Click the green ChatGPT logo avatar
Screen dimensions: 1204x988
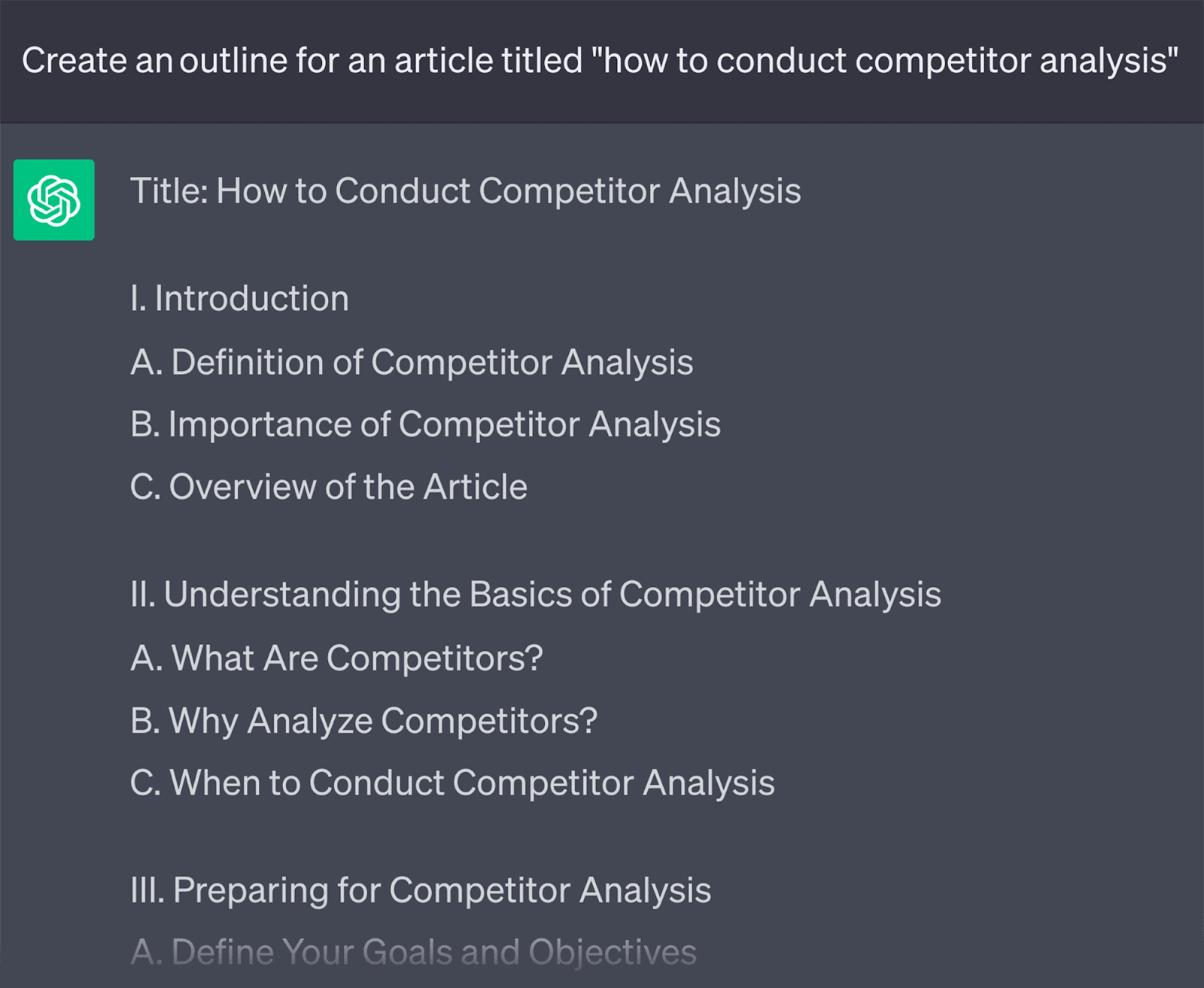(x=53, y=200)
